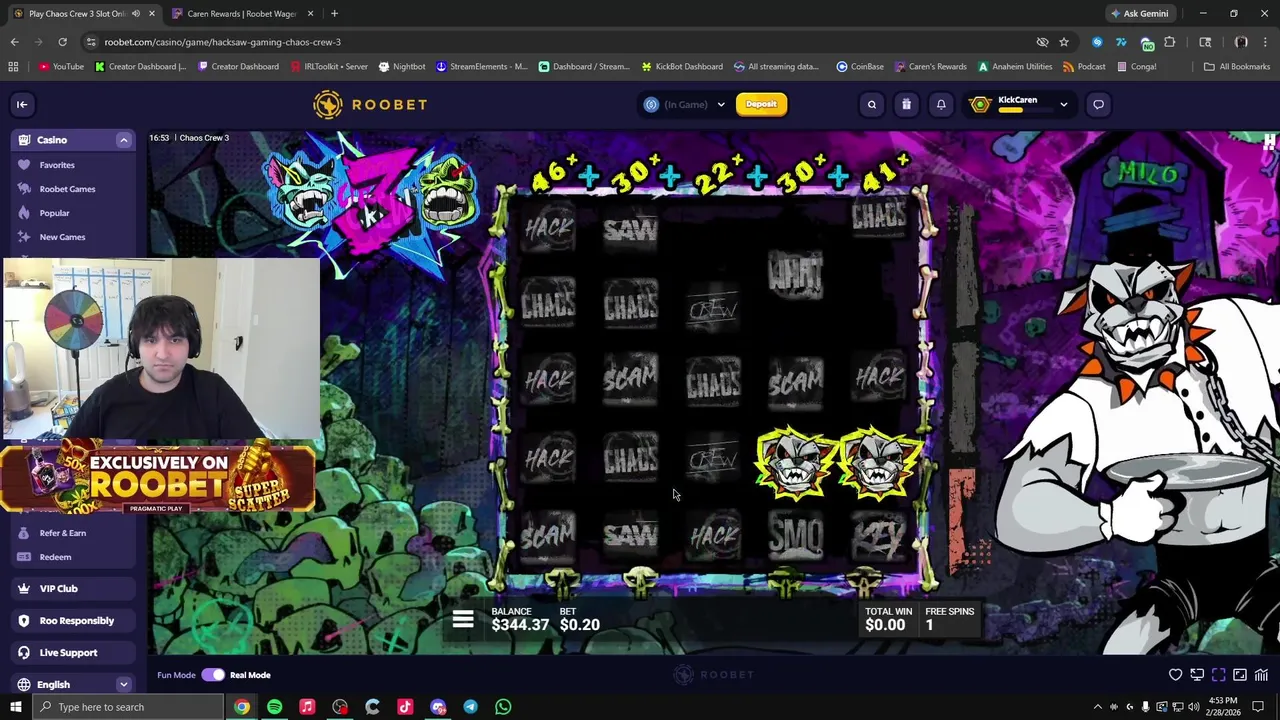Open the CoinBase bookmark
The height and width of the screenshot is (720, 1280).
coord(860,67)
